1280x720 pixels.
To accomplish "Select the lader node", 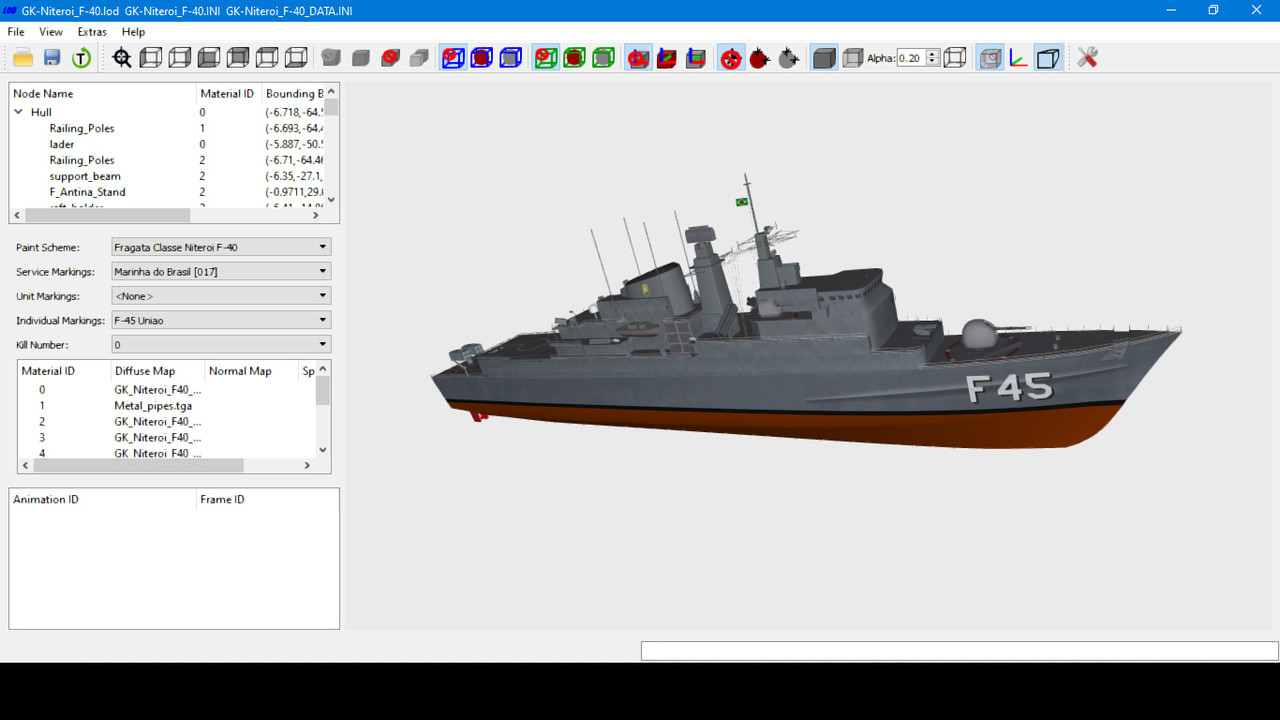I will point(62,144).
